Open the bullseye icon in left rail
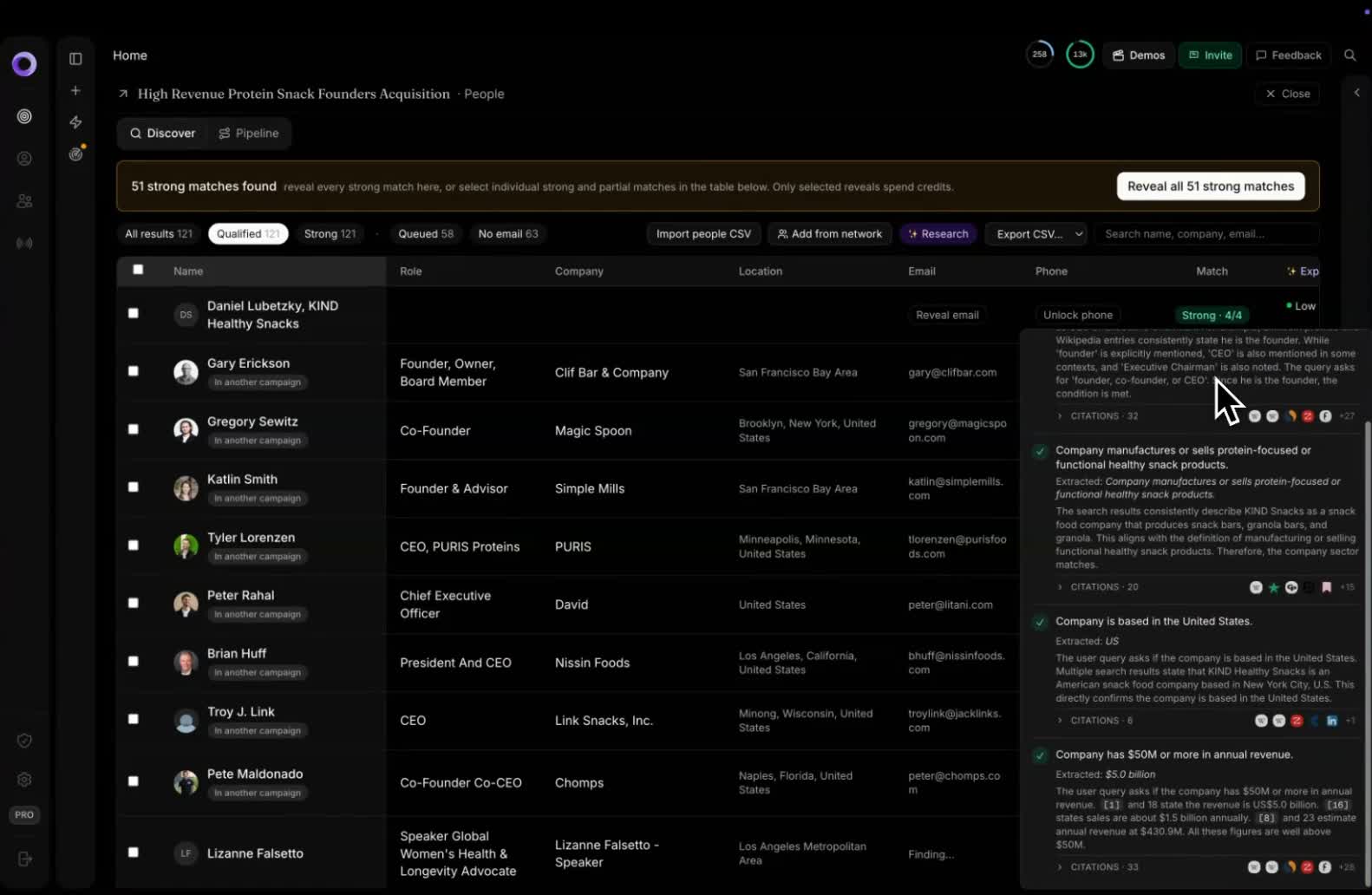This screenshot has width=1372, height=895. 24,116
